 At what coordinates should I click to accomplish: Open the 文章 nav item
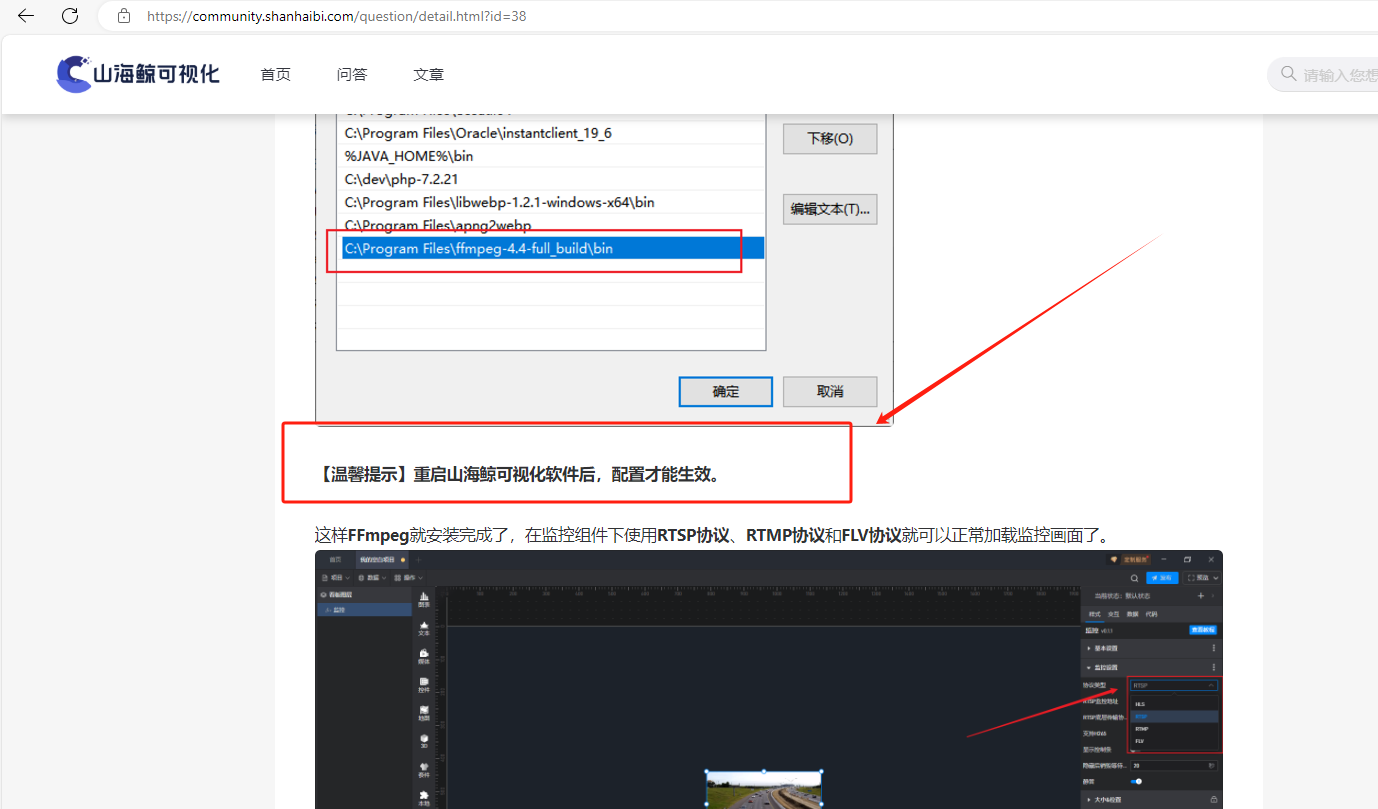pyautogui.click(x=428, y=75)
